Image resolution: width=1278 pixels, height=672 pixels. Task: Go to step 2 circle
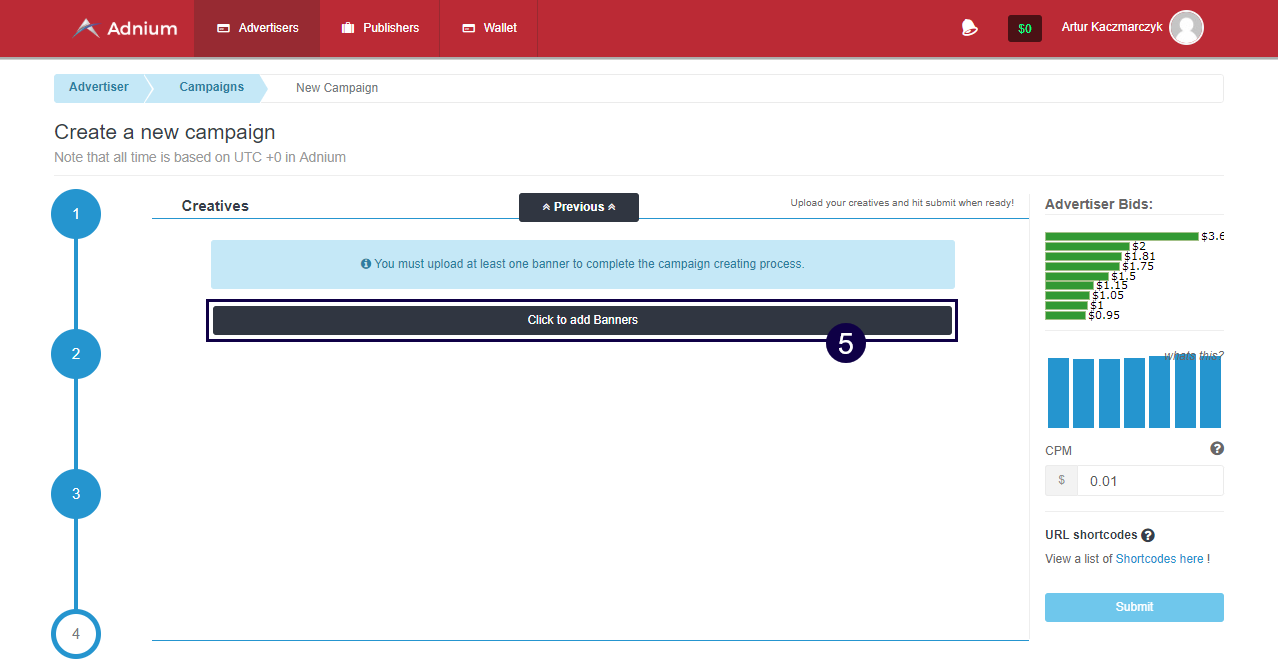pos(76,354)
